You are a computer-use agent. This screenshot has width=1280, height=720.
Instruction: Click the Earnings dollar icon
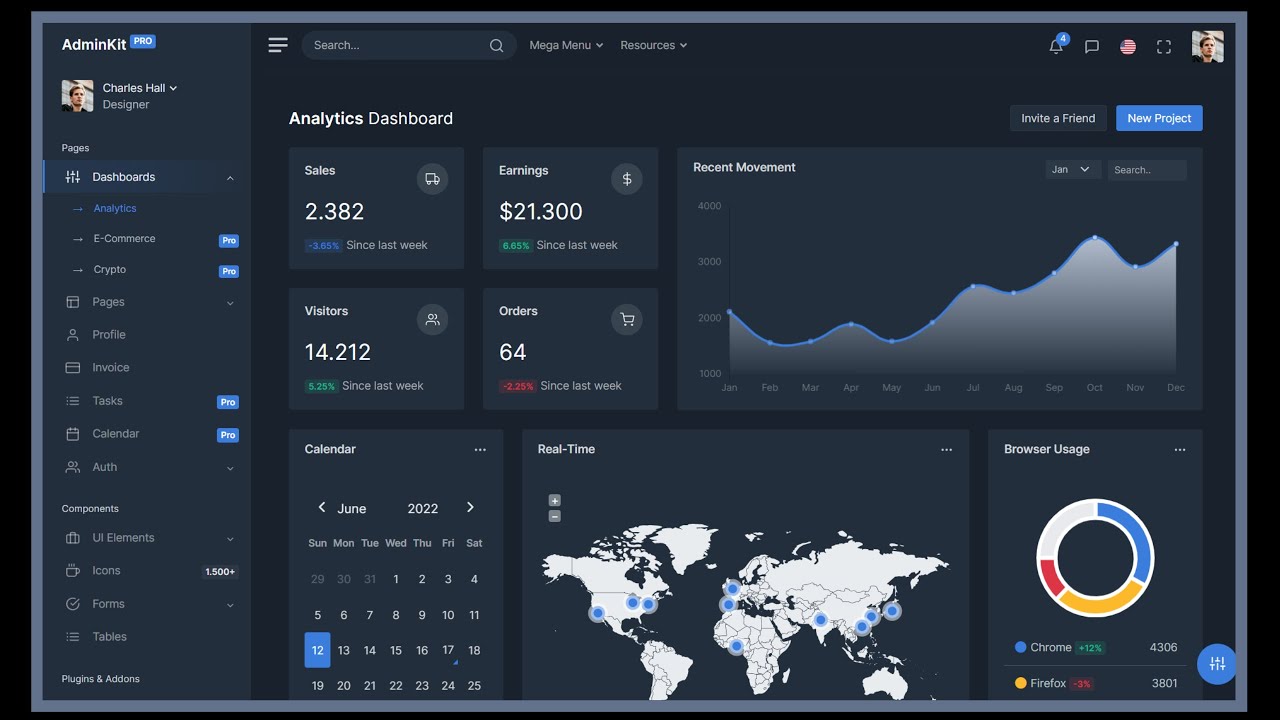click(627, 179)
